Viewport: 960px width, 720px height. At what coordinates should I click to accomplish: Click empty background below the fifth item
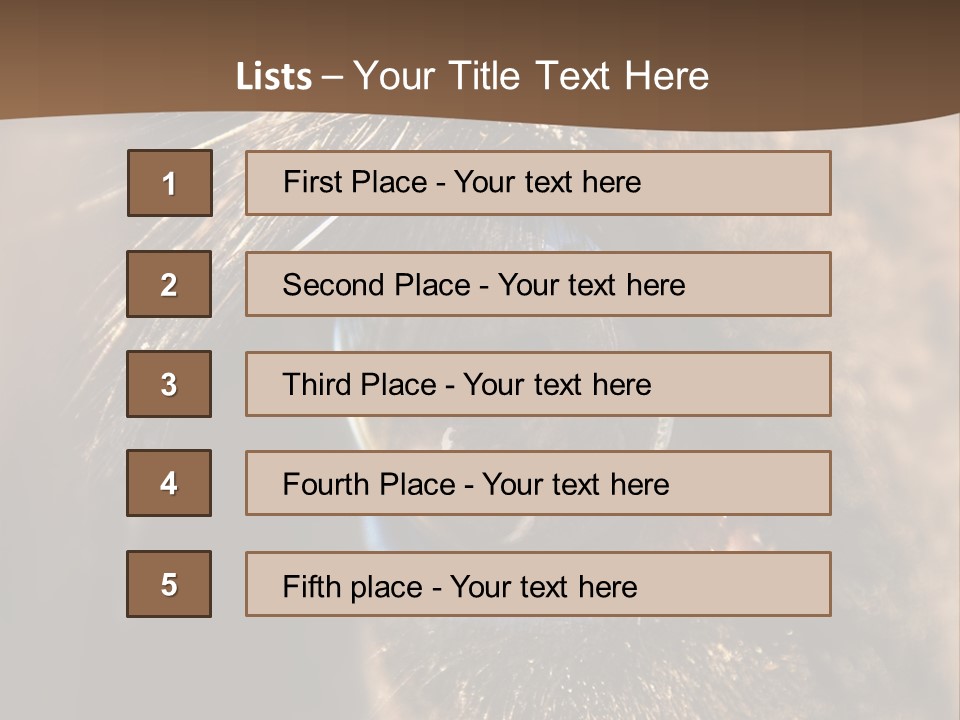pos(480,670)
